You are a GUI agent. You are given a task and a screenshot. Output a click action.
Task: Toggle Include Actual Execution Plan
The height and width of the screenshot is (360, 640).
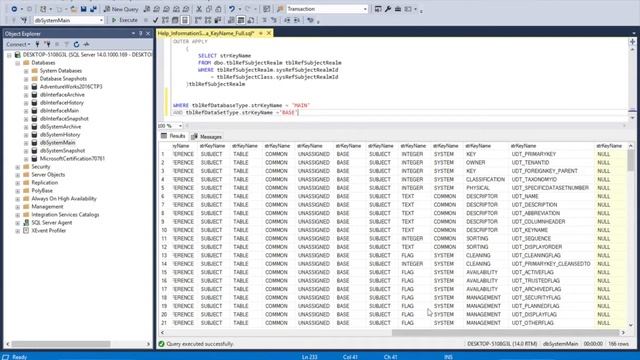click(198, 20)
